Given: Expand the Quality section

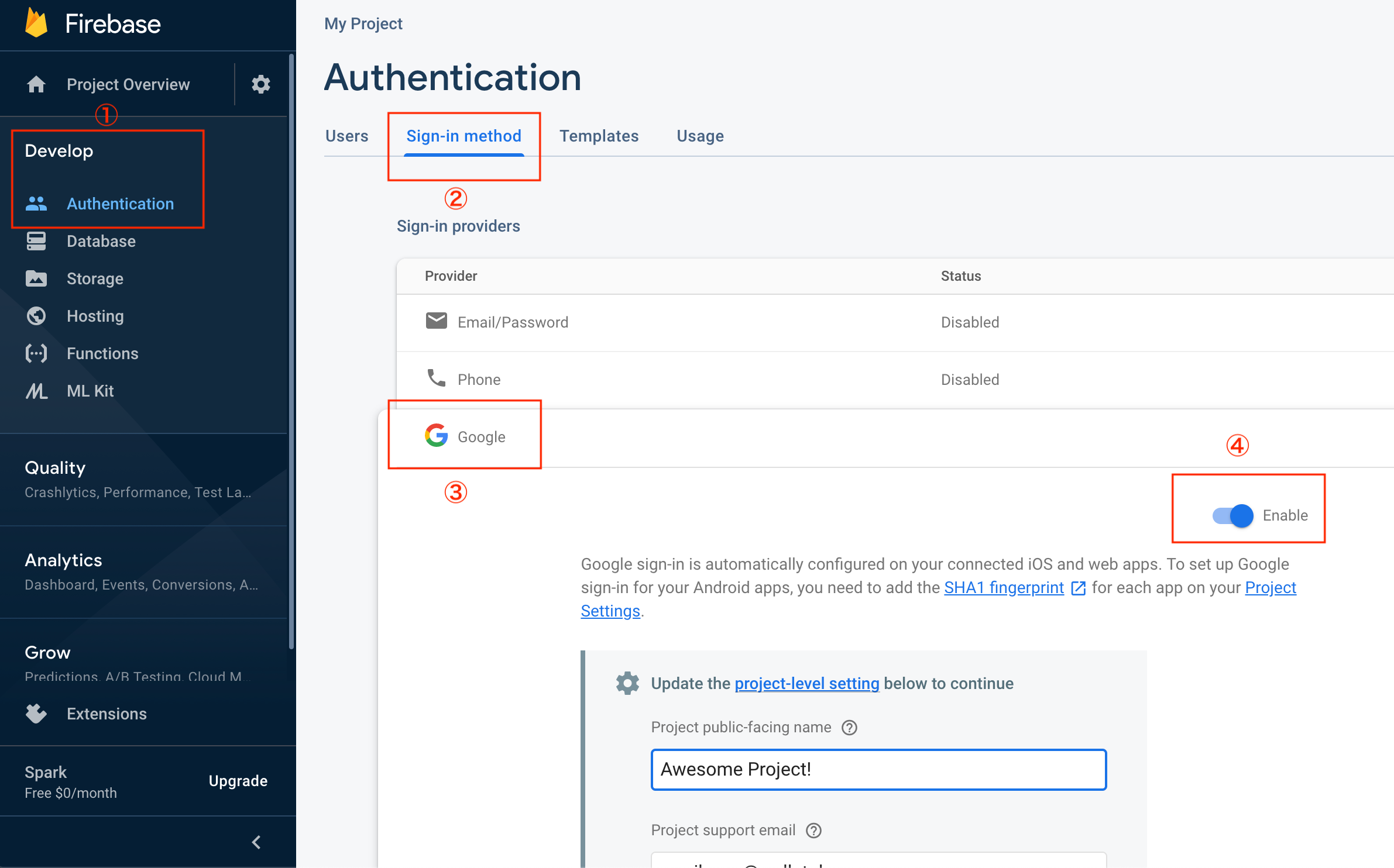Looking at the screenshot, I should coord(143,479).
